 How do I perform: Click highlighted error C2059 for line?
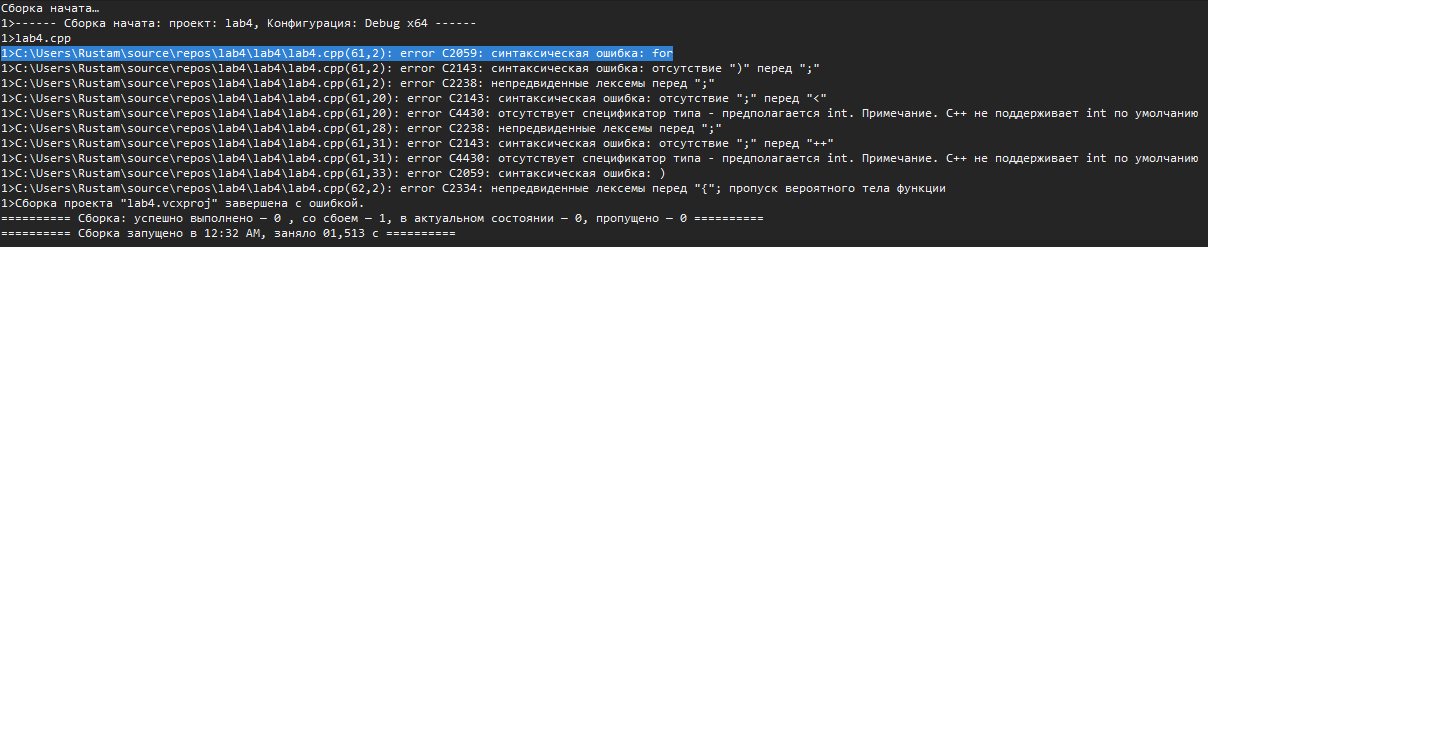pyautogui.click(x=337, y=53)
